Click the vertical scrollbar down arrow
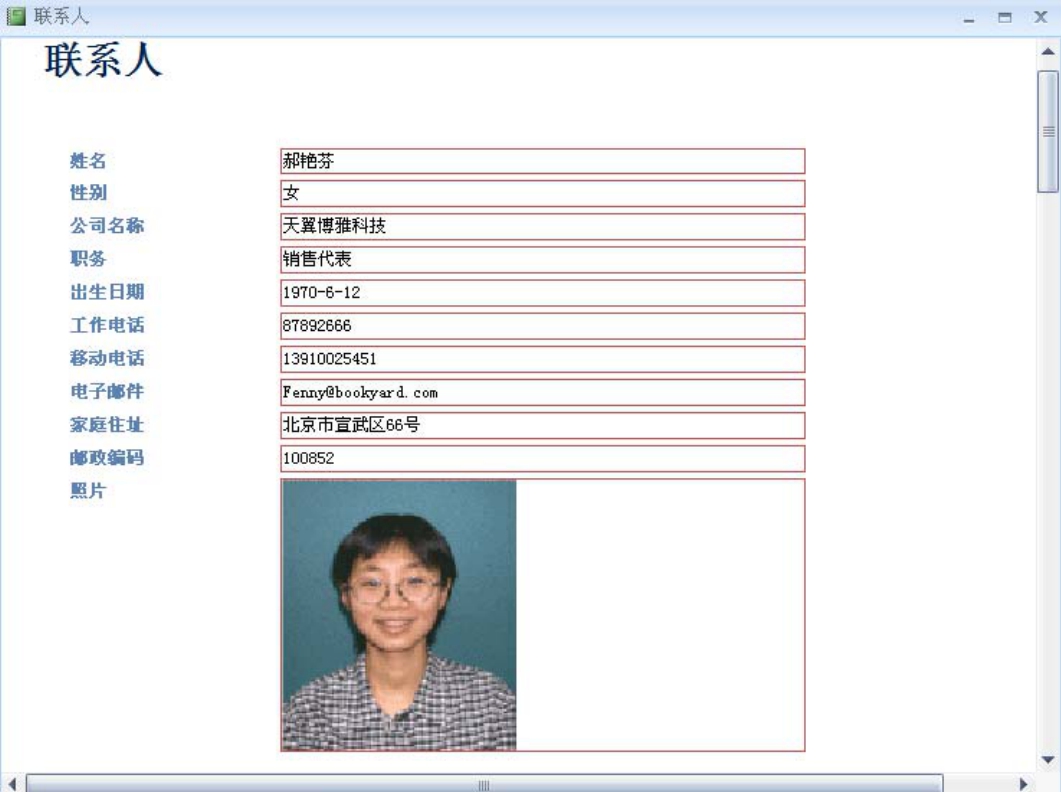 pos(1047,759)
